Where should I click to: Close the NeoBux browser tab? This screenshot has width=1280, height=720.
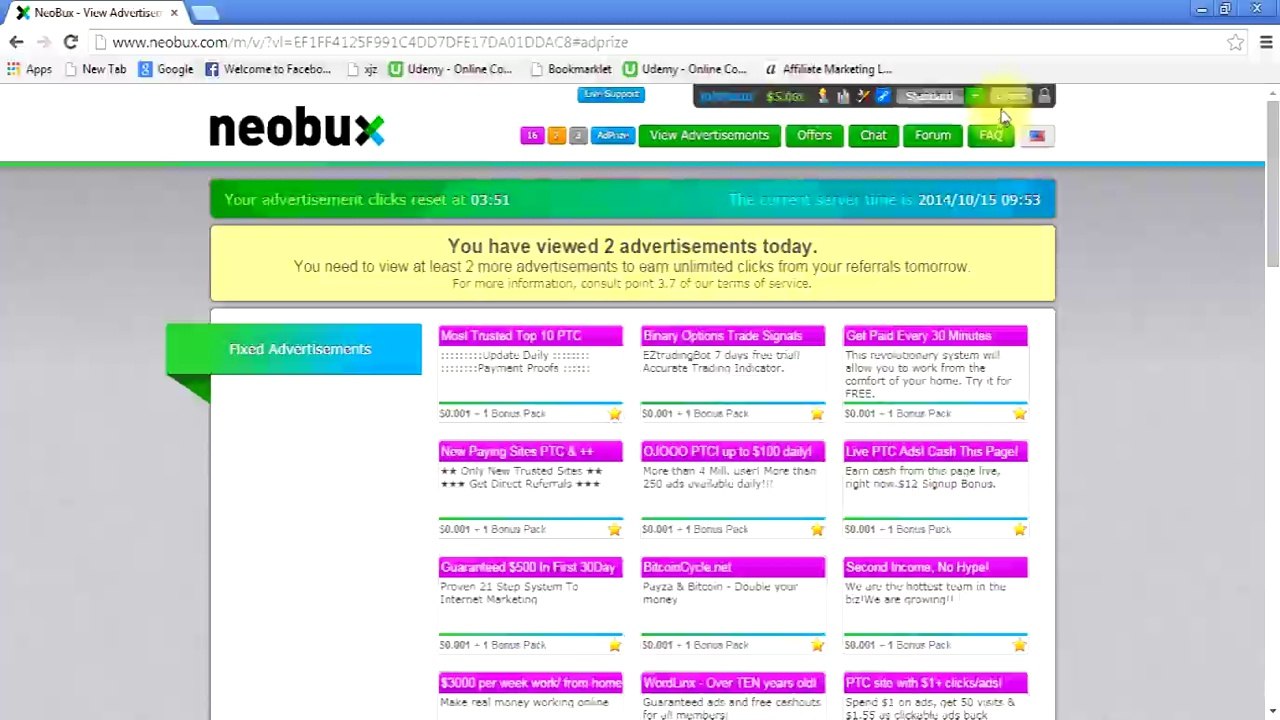(172, 12)
